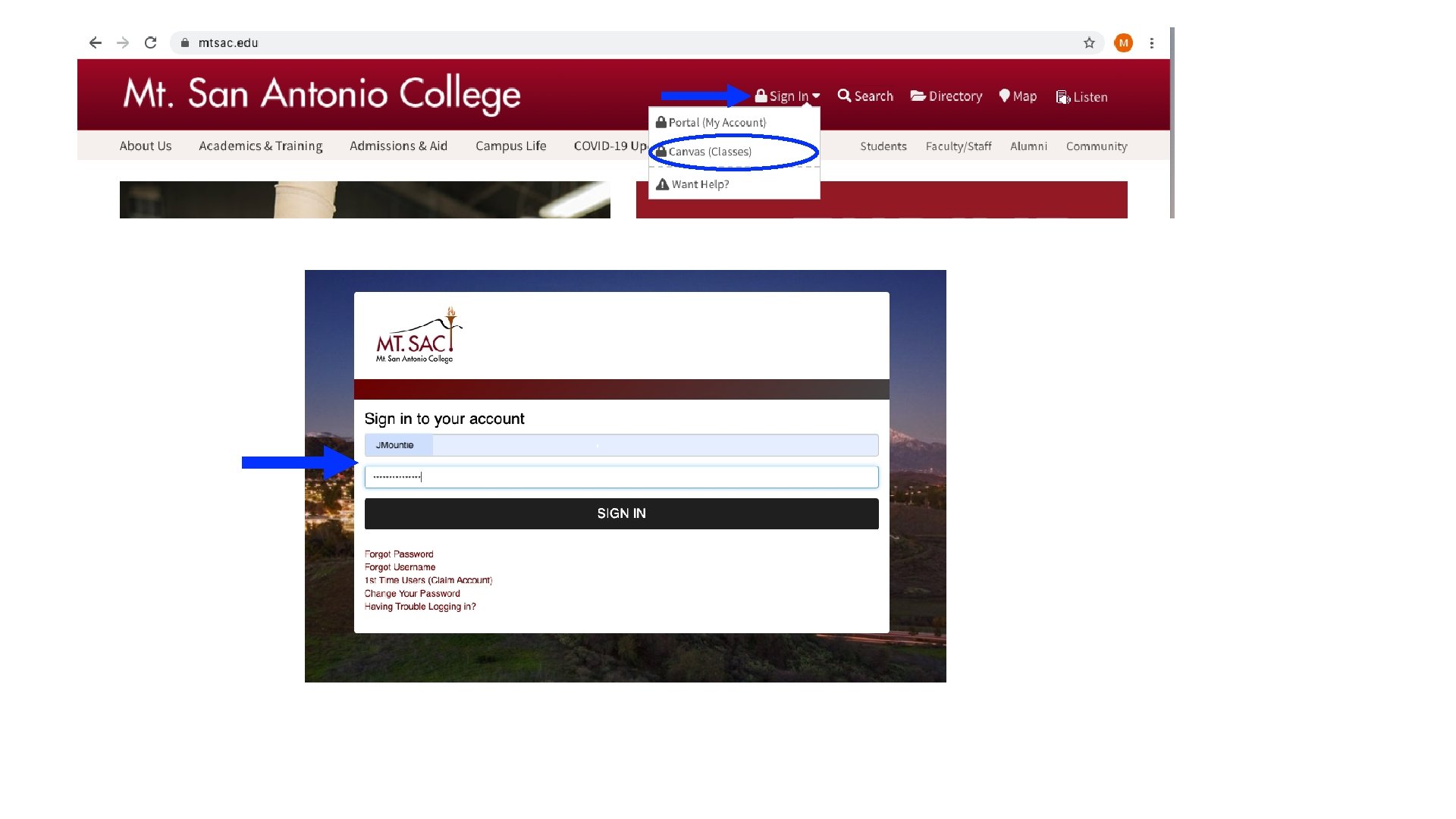This screenshot has width=1456, height=819.
Task: Reload the page with refresh icon
Action: click(151, 43)
